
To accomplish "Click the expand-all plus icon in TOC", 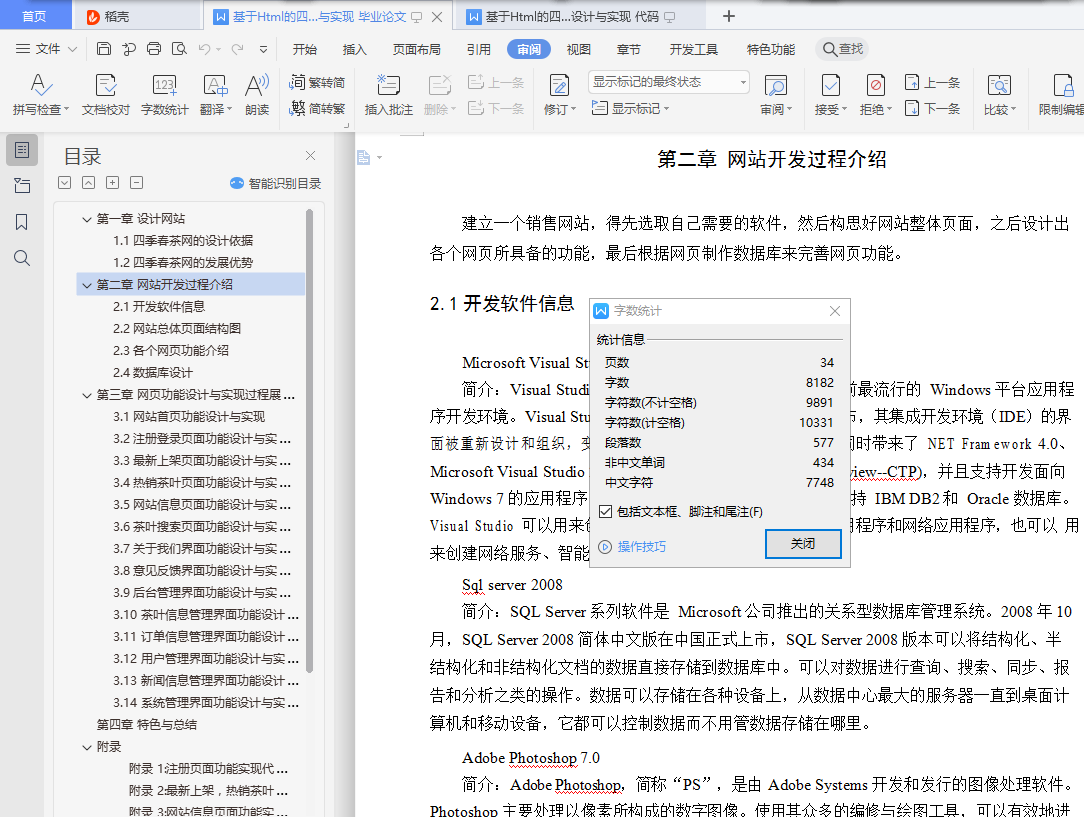I will point(112,182).
